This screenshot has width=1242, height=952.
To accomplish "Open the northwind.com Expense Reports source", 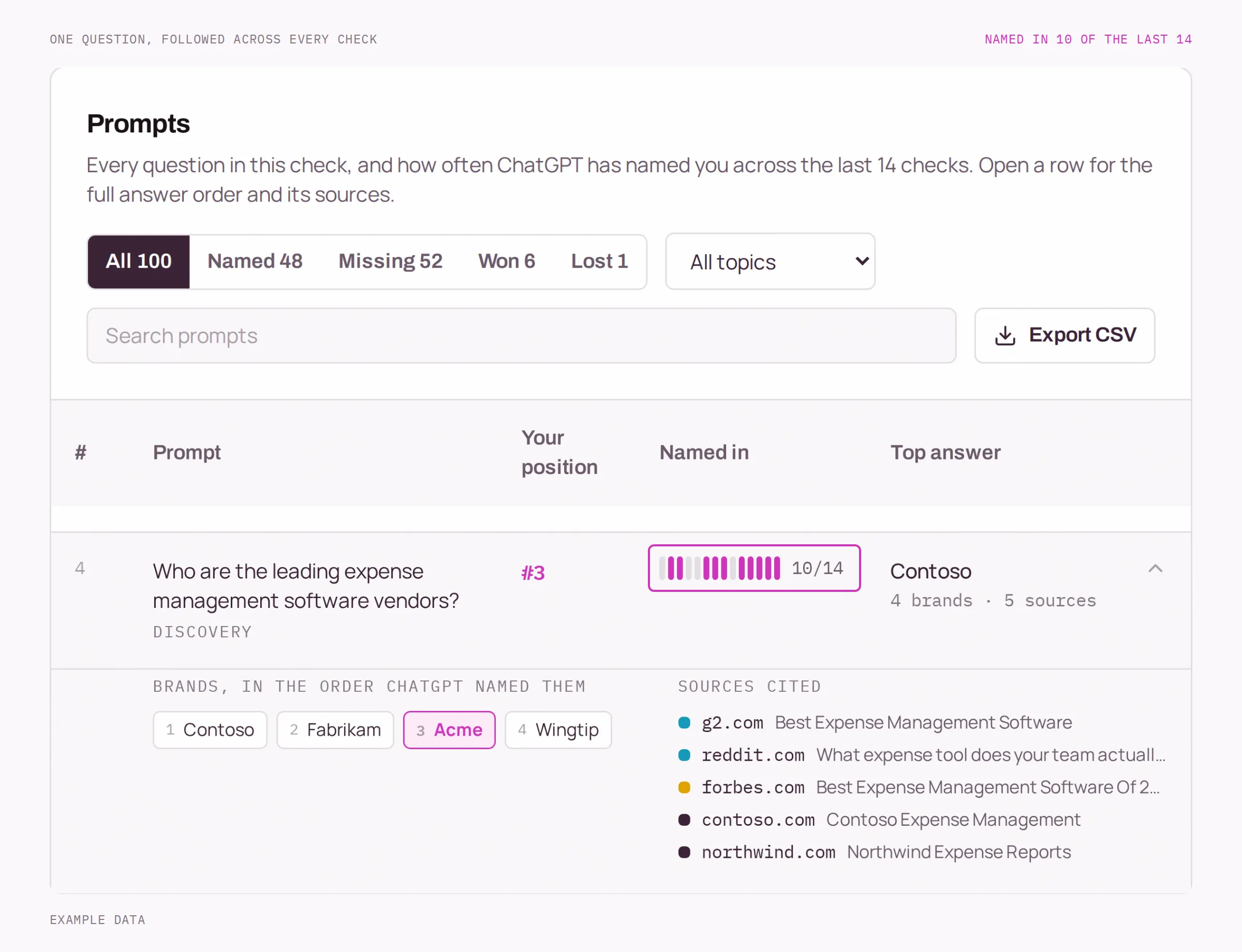I will coord(875,852).
